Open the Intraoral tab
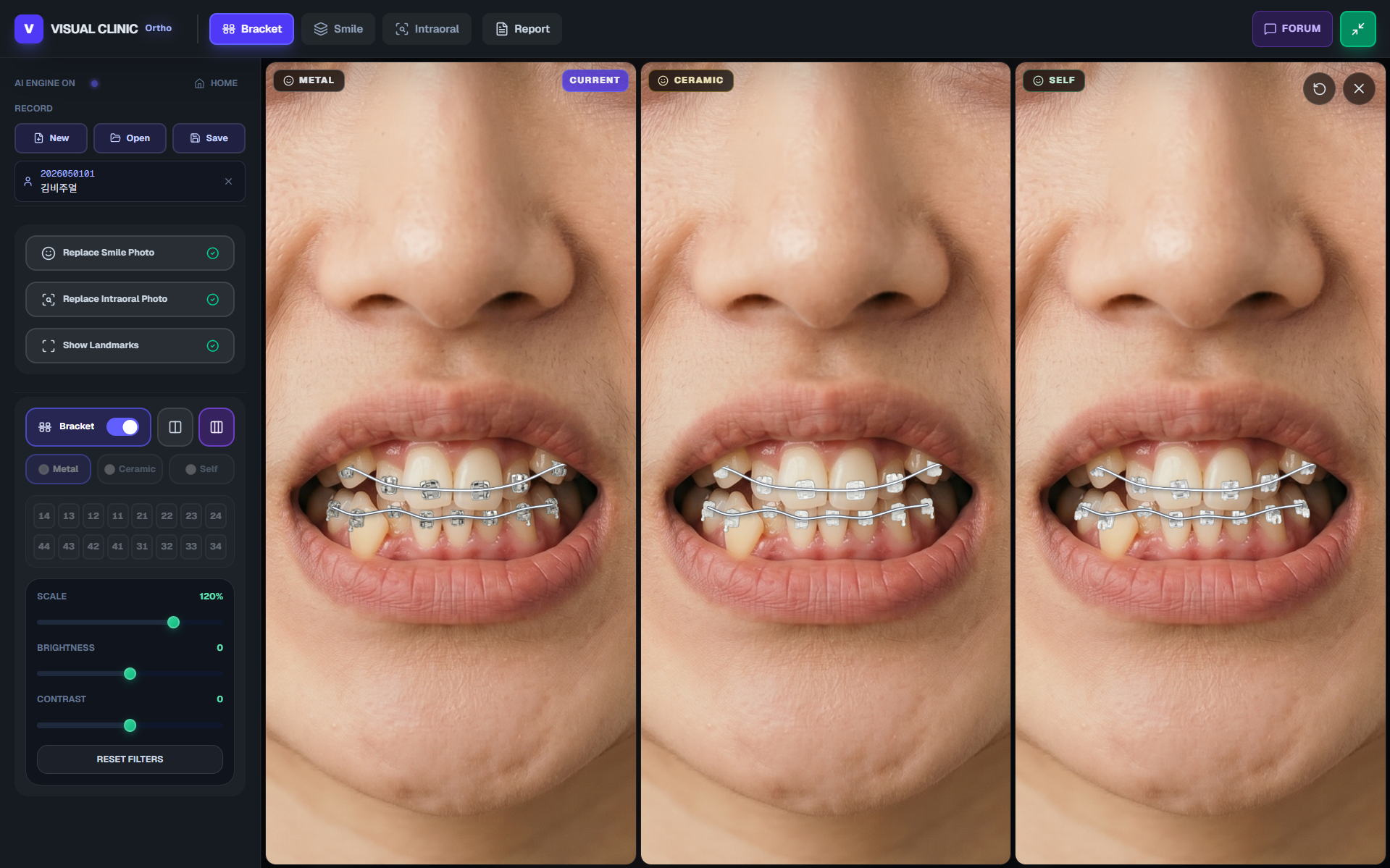Viewport: 1390px width, 868px height. 427,29
